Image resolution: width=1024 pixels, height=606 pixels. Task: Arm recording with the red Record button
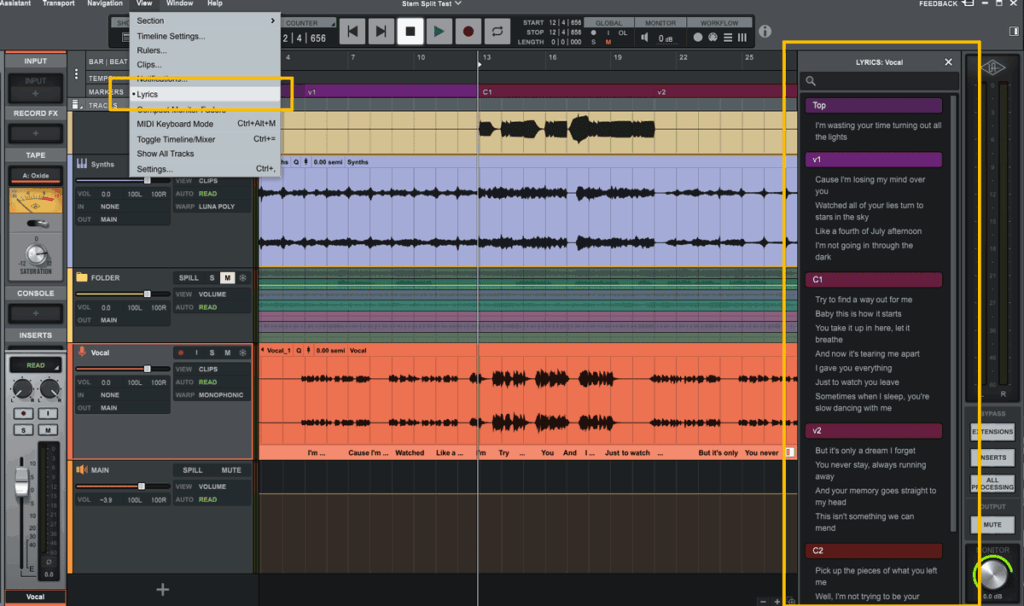click(468, 31)
